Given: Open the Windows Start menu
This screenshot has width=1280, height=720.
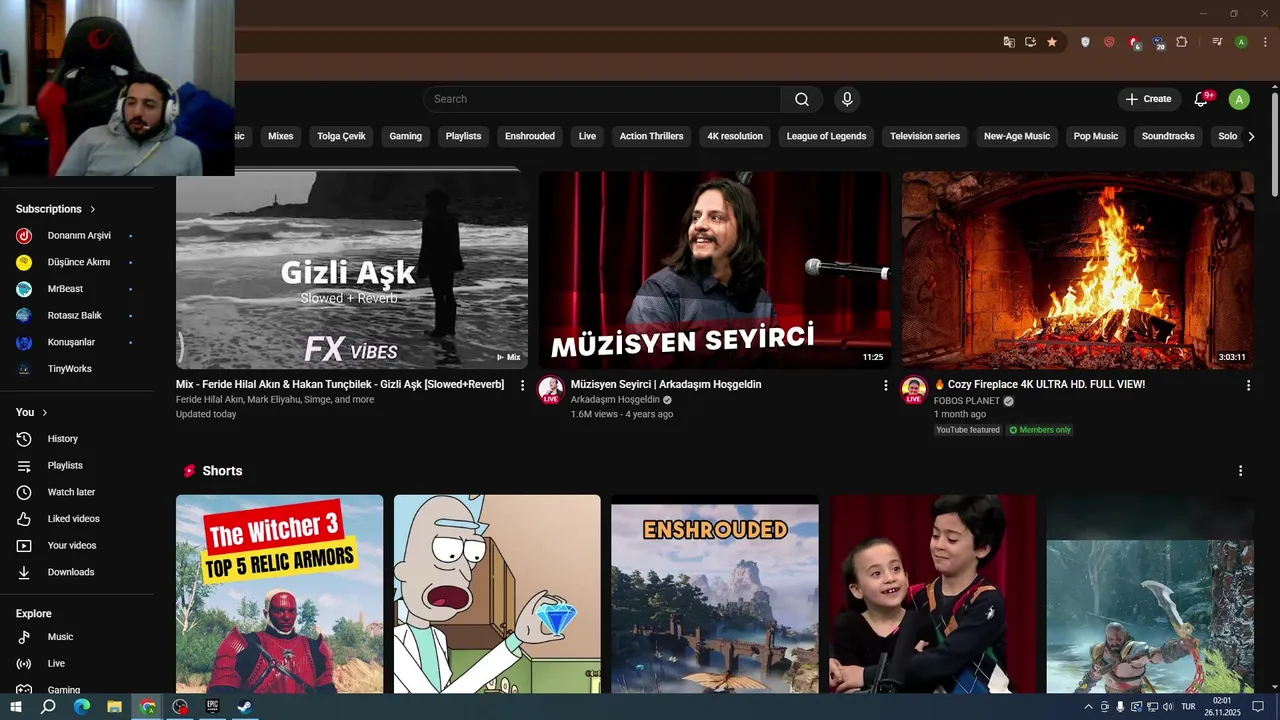Looking at the screenshot, I should 16,706.
